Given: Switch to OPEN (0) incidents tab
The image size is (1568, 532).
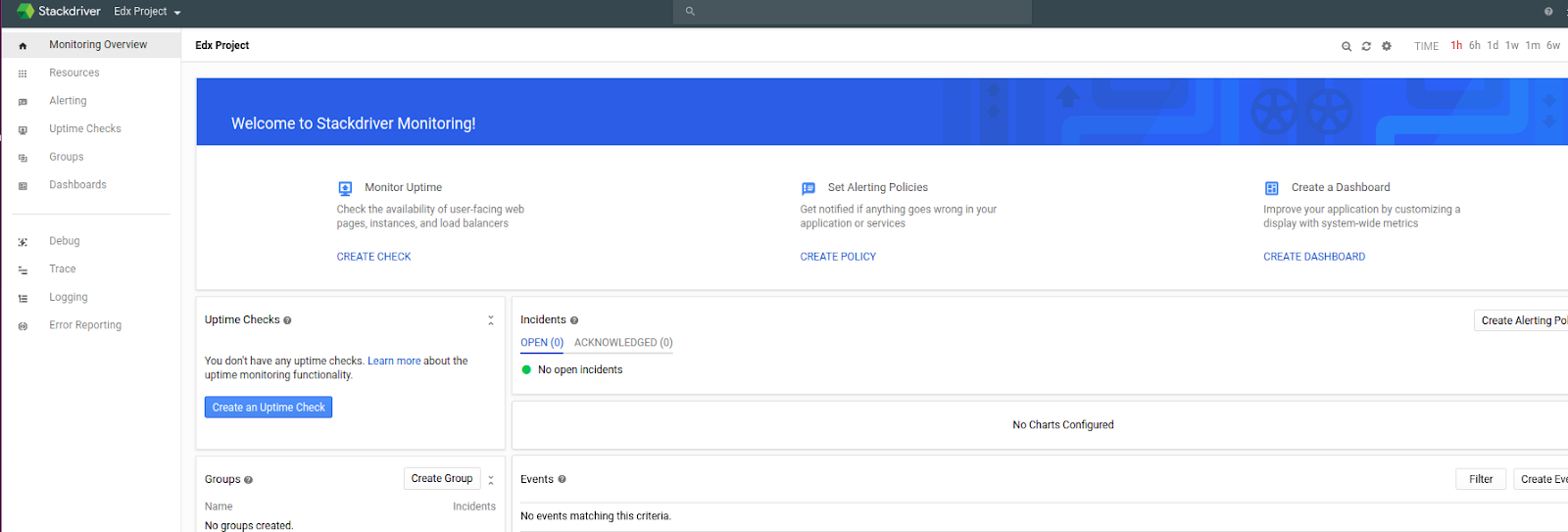Looking at the screenshot, I should click(542, 343).
